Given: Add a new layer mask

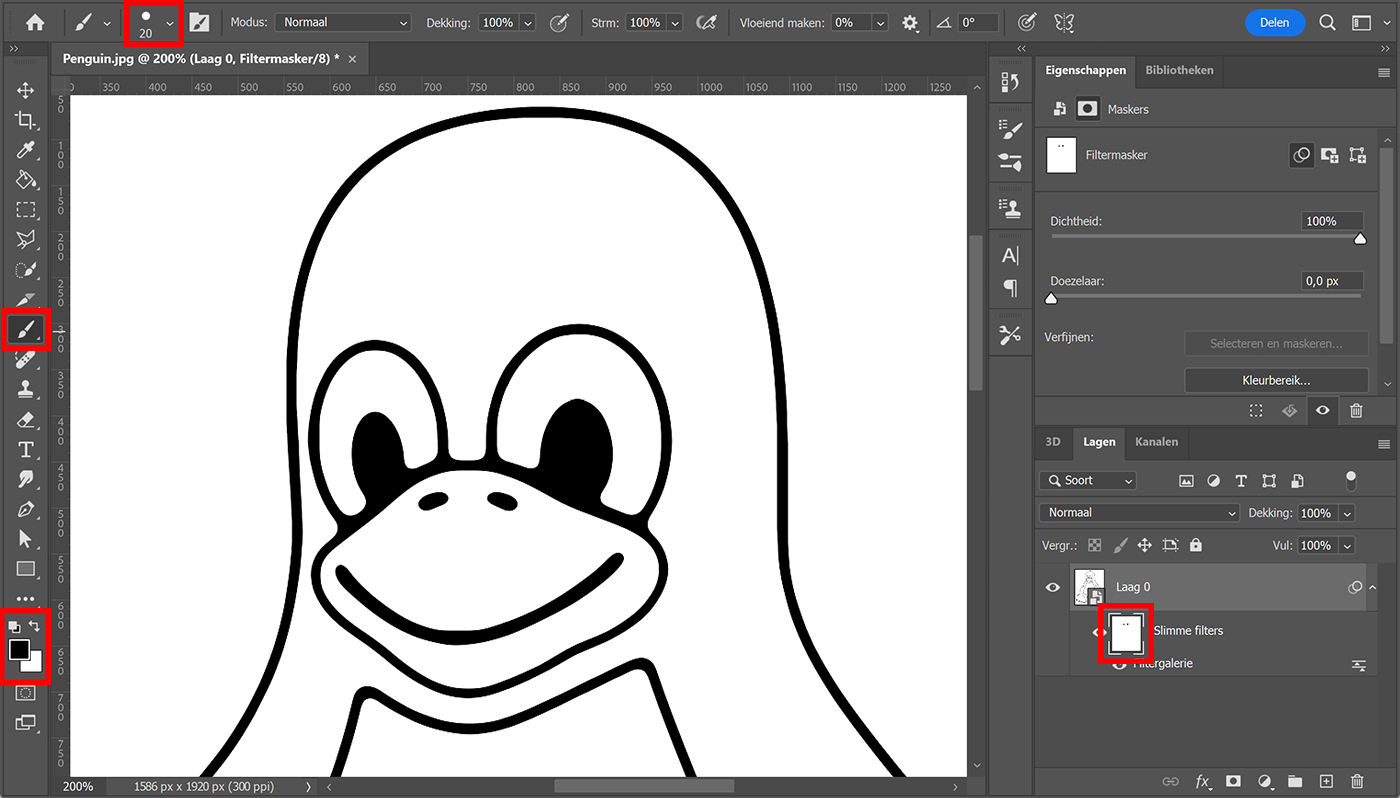Looking at the screenshot, I should [1233, 782].
